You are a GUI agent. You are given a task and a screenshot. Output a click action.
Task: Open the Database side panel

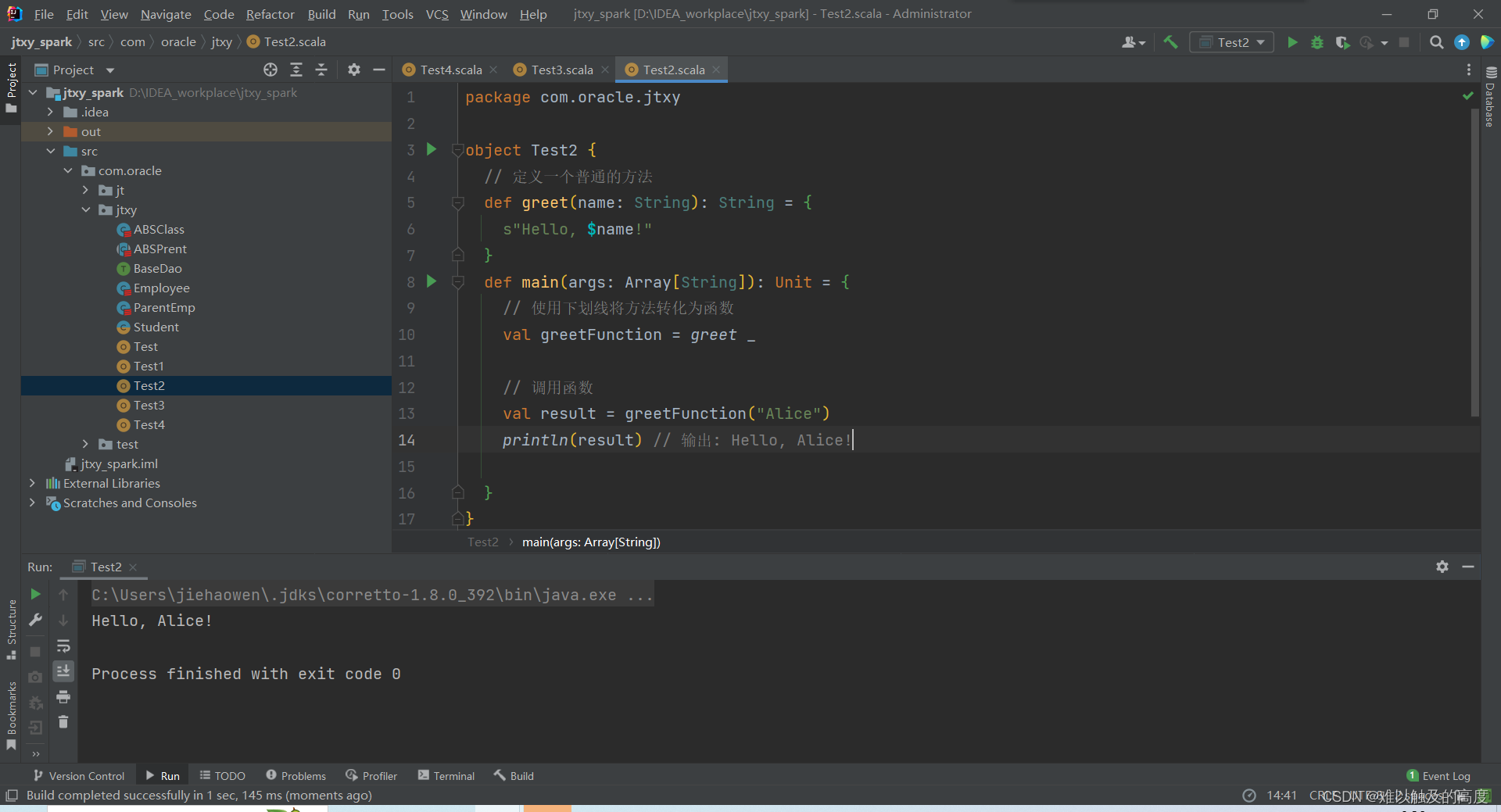(1490, 95)
